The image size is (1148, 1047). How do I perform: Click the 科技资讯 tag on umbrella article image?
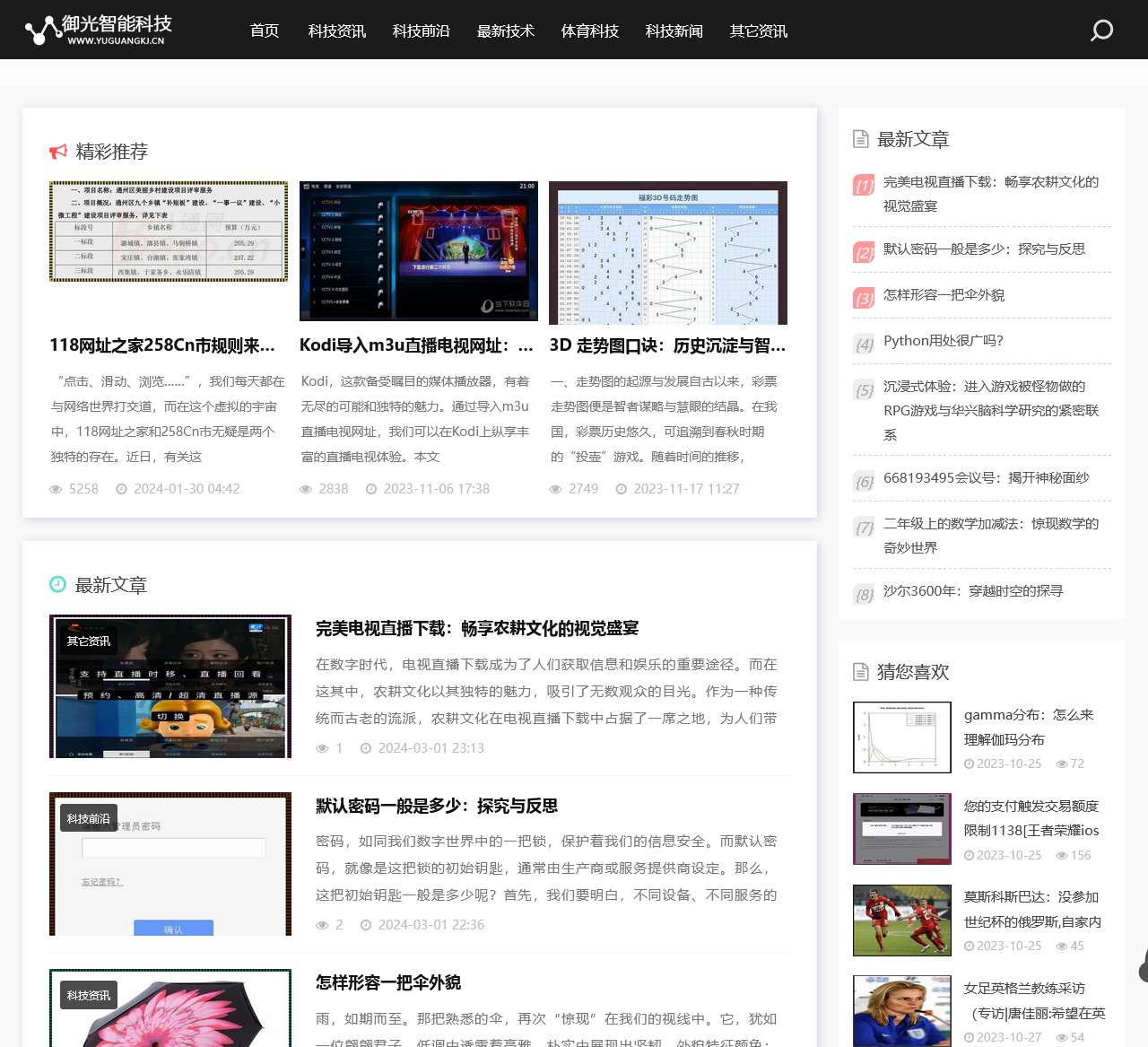[x=89, y=996]
